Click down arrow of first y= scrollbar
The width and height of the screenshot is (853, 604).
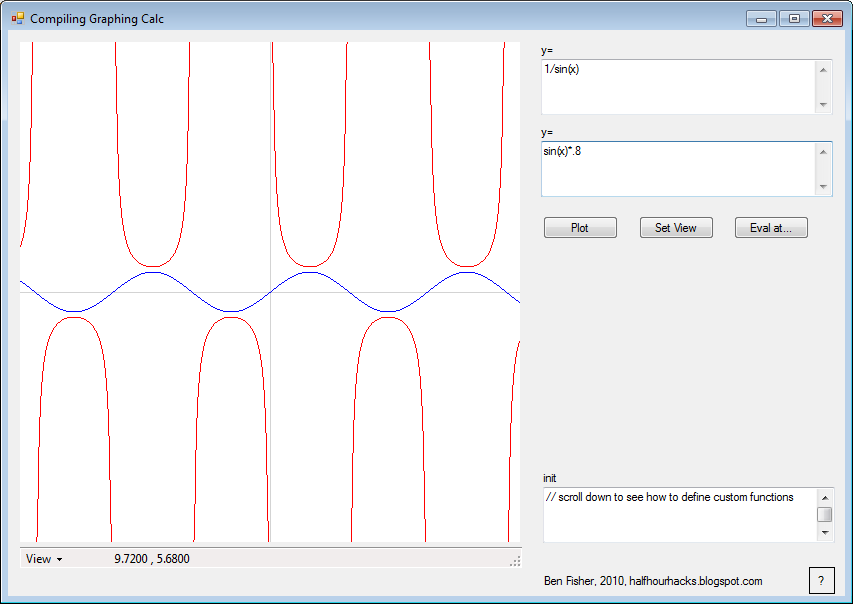(x=823, y=104)
